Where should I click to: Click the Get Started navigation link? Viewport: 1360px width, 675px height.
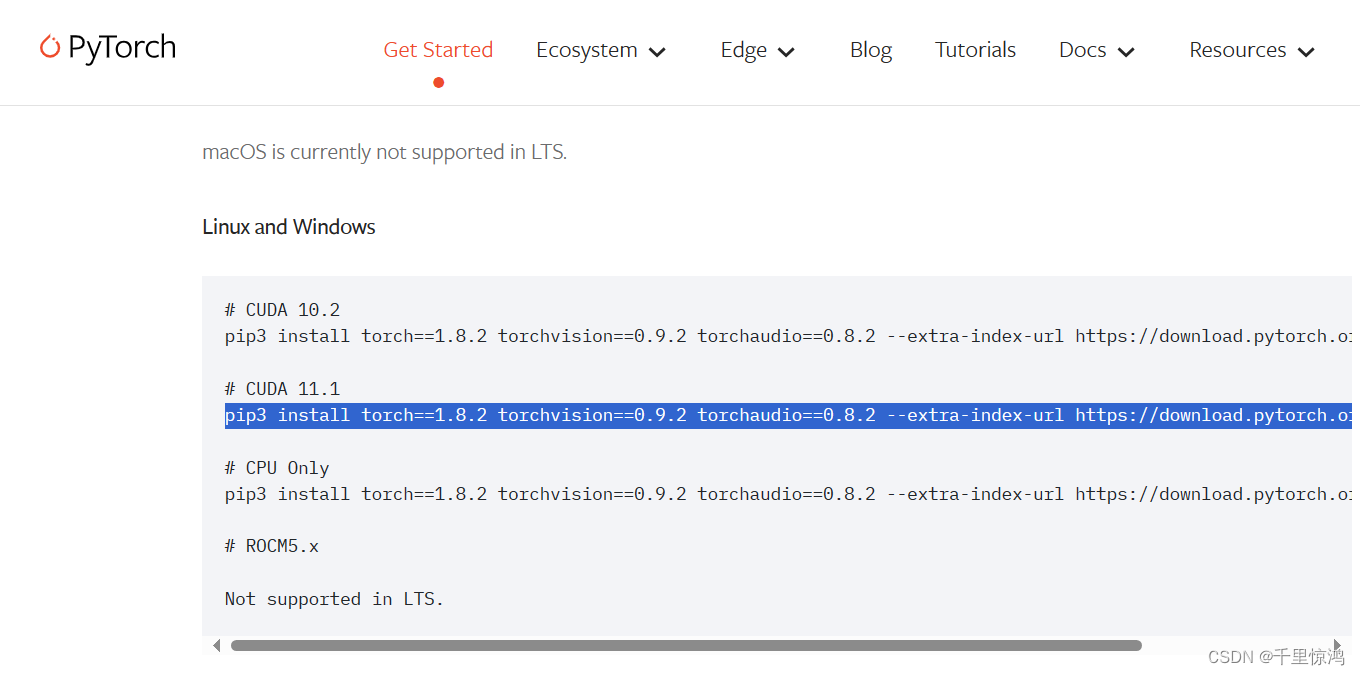point(438,49)
